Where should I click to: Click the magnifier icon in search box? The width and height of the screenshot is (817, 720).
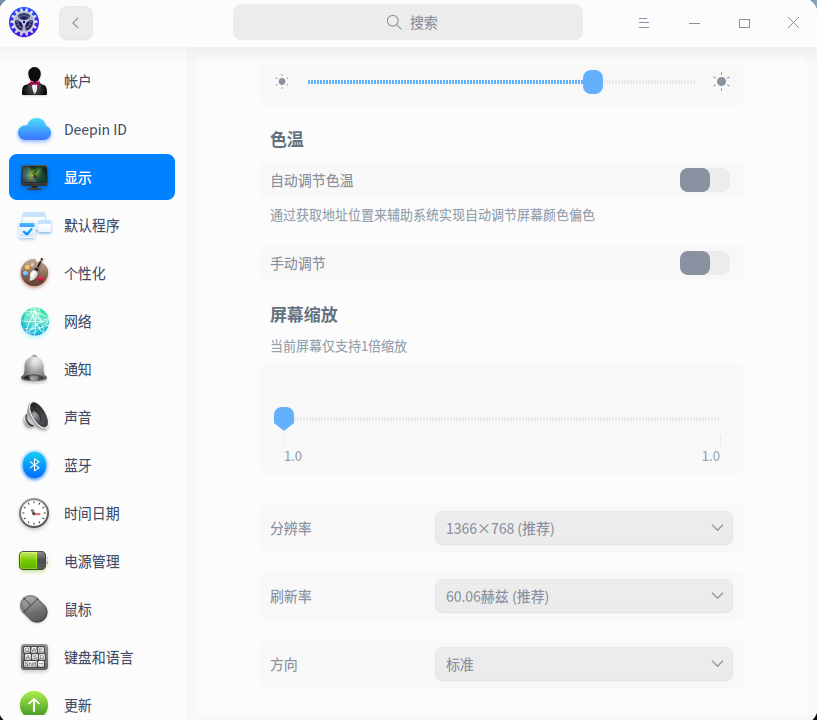pos(394,22)
